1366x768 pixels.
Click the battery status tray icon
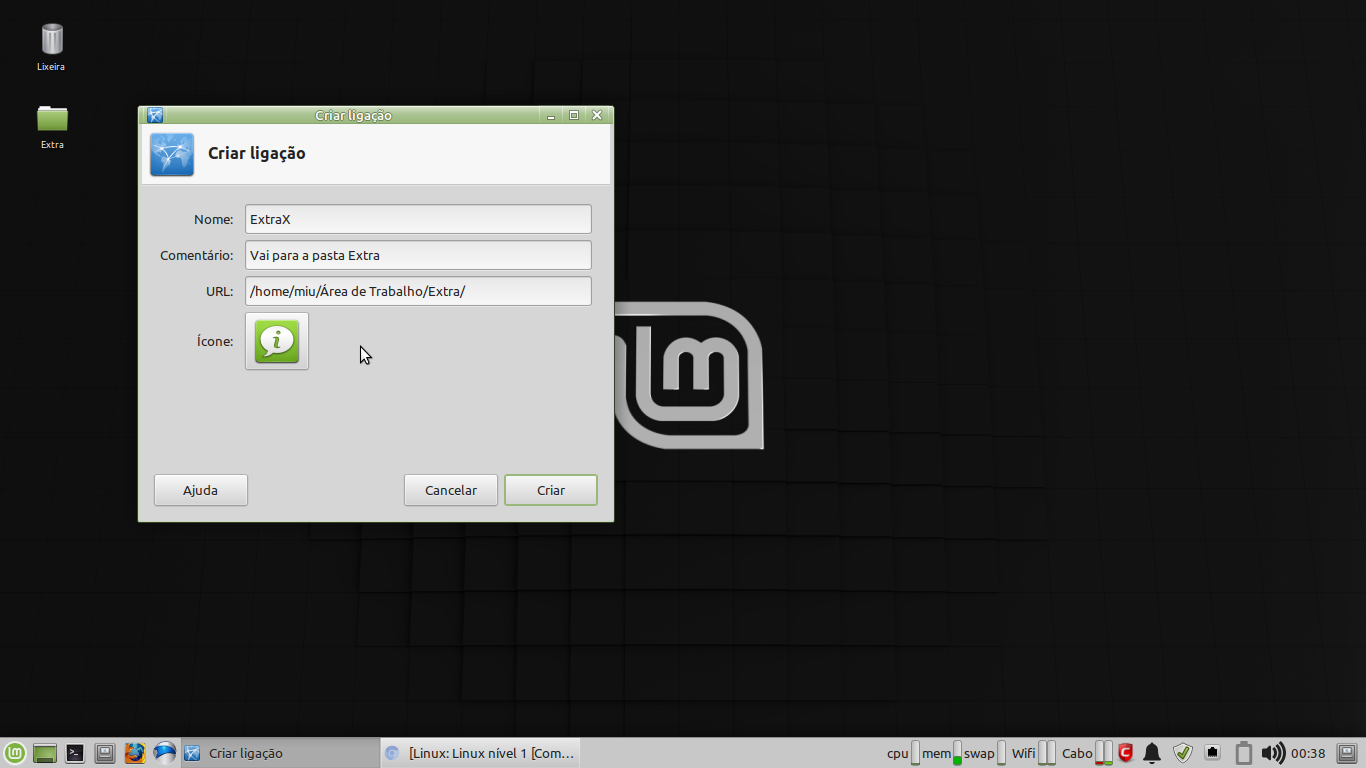pyautogui.click(x=1244, y=753)
